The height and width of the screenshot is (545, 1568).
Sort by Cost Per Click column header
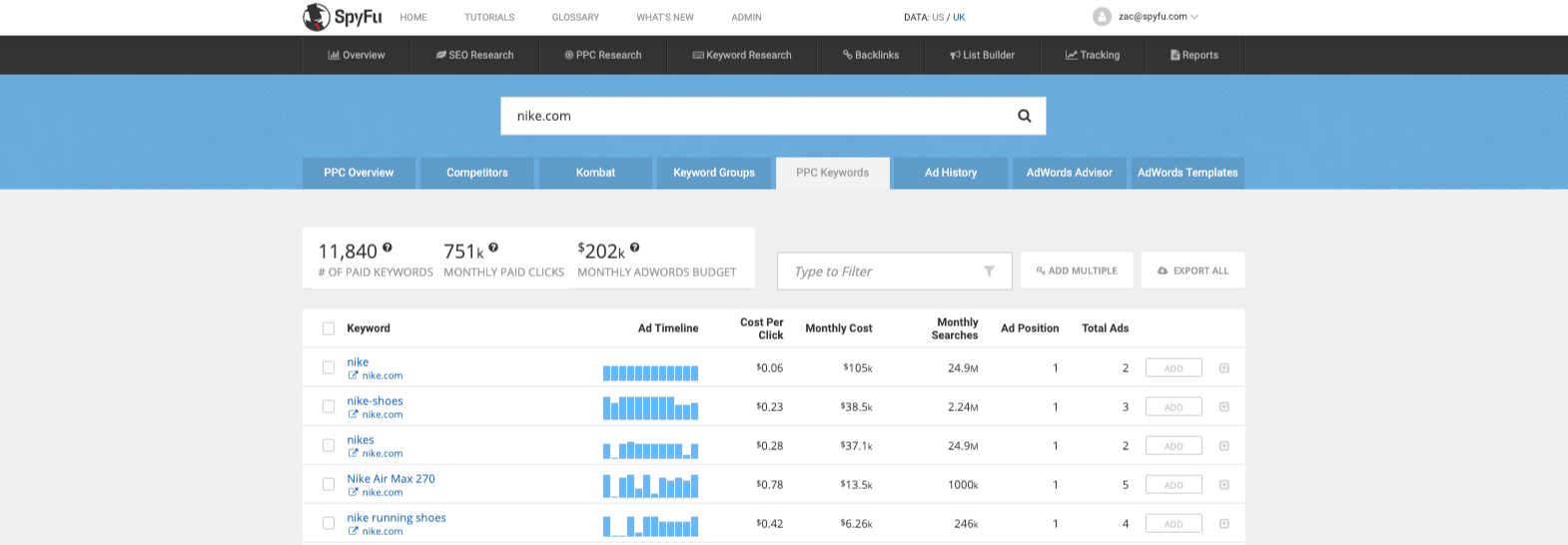coord(762,328)
